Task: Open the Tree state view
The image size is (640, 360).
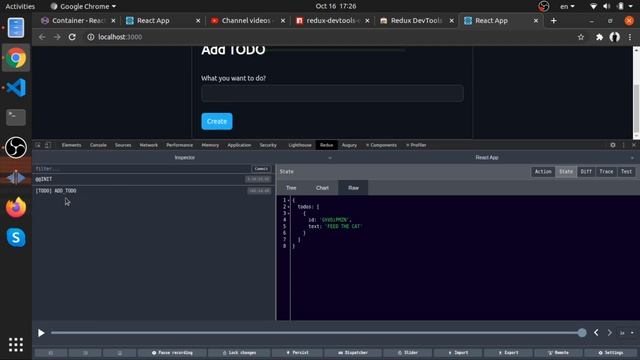Action: point(291,188)
